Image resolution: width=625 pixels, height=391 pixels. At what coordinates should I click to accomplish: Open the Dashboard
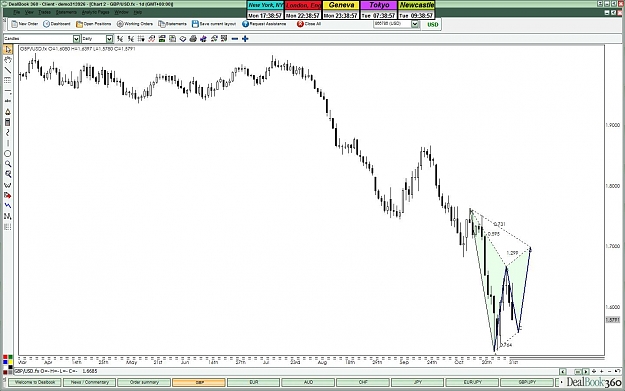pos(57,24)
